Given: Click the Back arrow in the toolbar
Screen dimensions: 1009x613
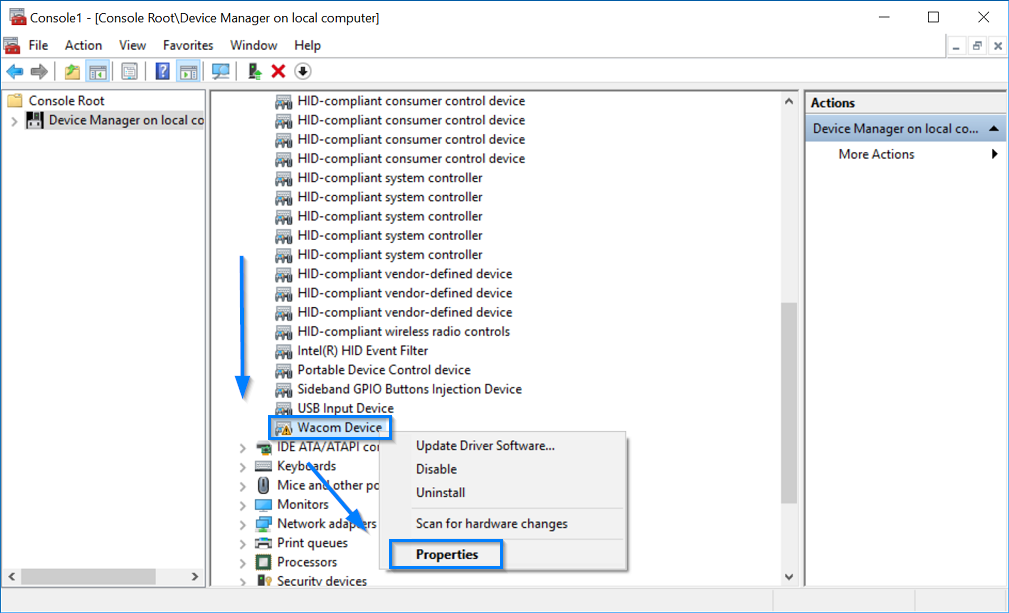Looking at the screenshot, I should coord(15,71).
